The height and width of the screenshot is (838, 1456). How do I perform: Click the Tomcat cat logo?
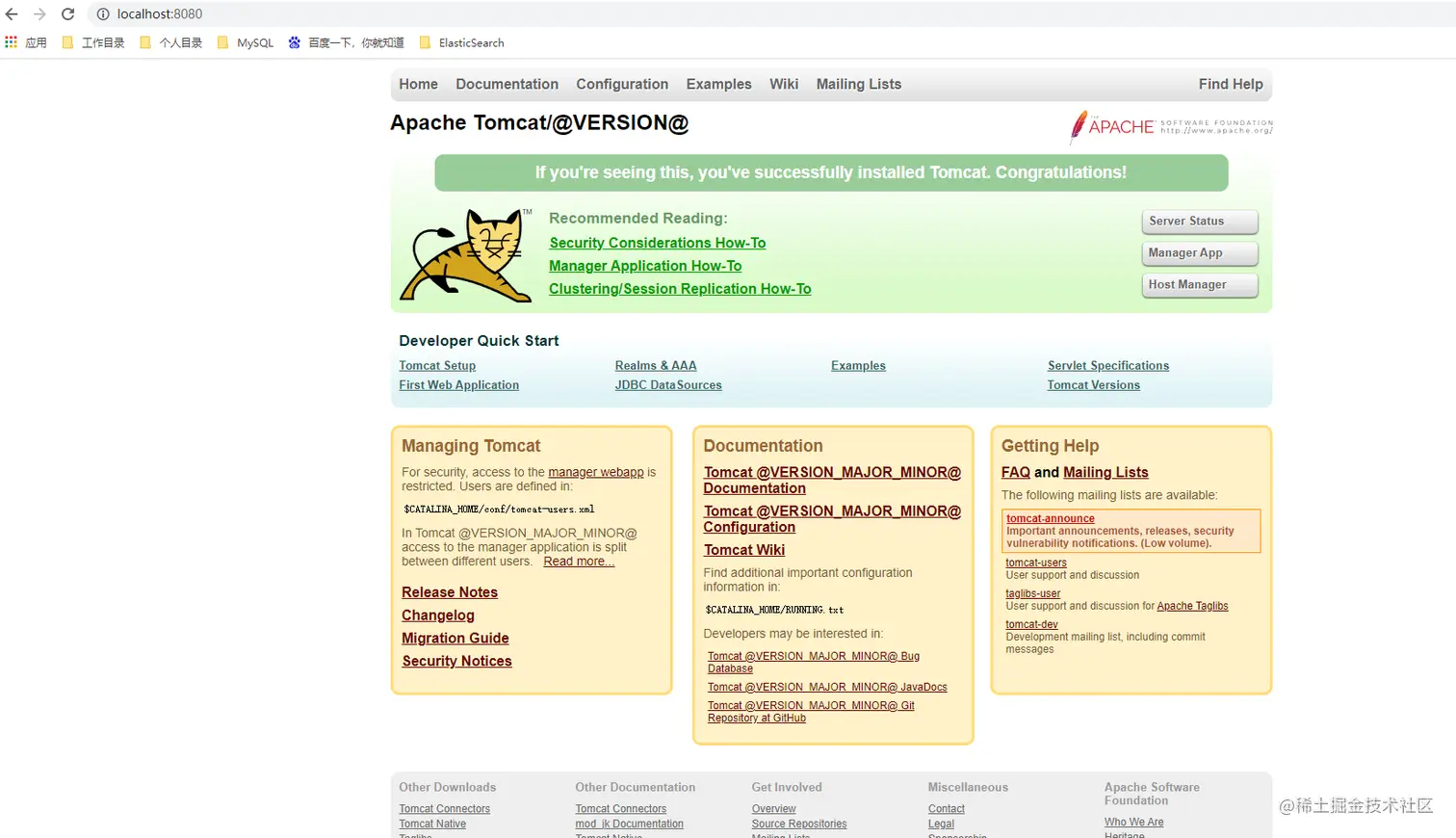click(x=466, y=255)
